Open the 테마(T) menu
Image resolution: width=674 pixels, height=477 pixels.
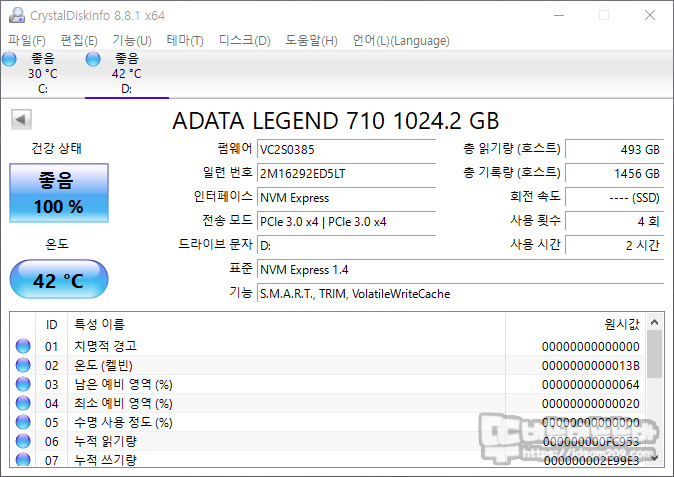pyautogui.click(x=185, y=40)
